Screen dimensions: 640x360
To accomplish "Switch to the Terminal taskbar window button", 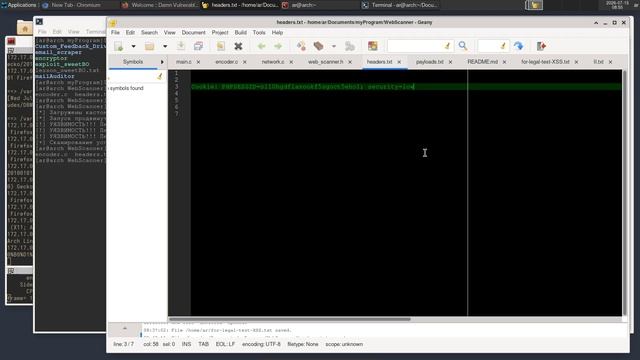I will [x=400, y=5].
